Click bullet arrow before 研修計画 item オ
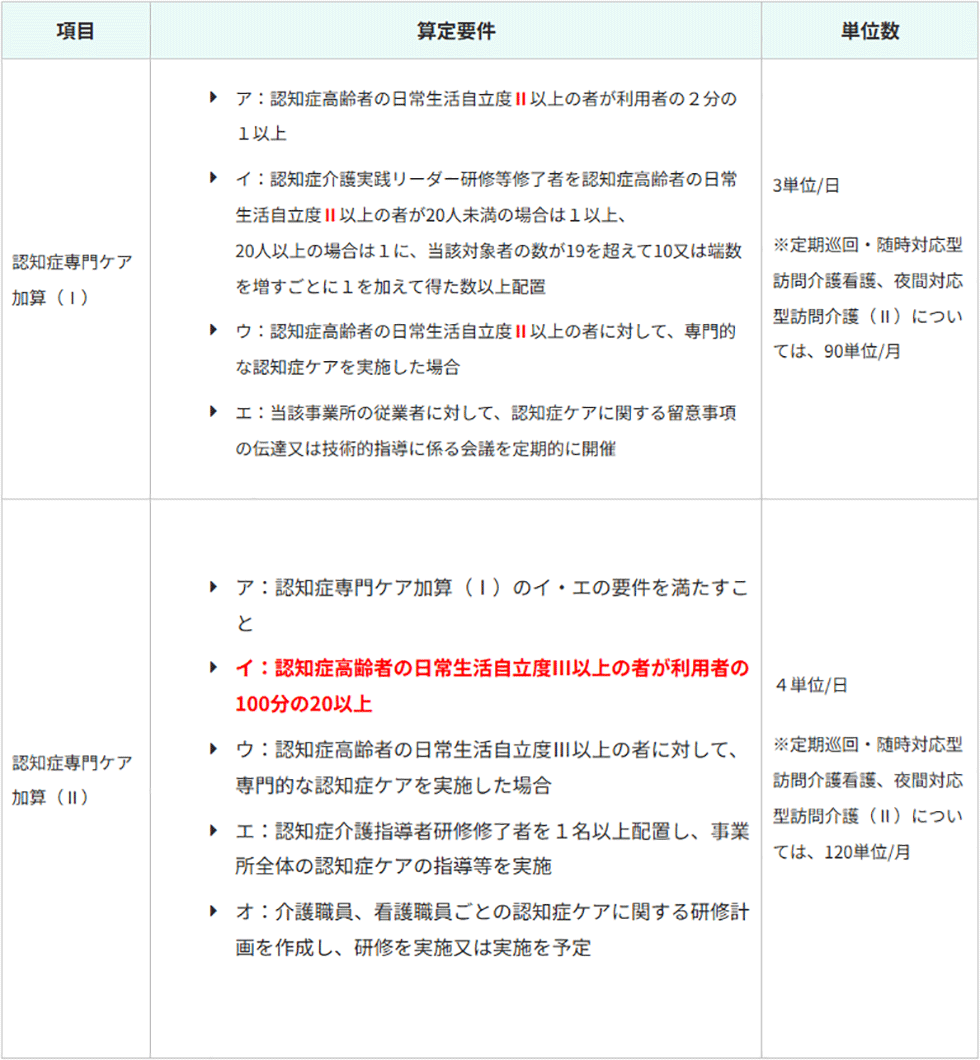 tap(213, 911)
